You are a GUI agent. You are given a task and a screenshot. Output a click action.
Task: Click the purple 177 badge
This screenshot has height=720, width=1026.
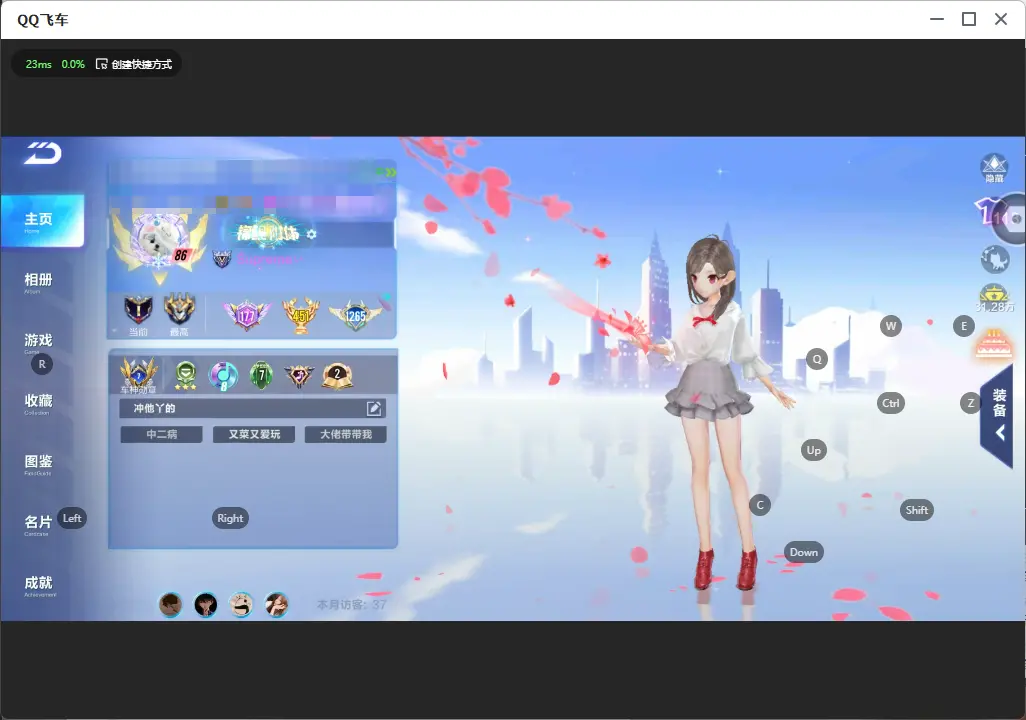[247, 315]
